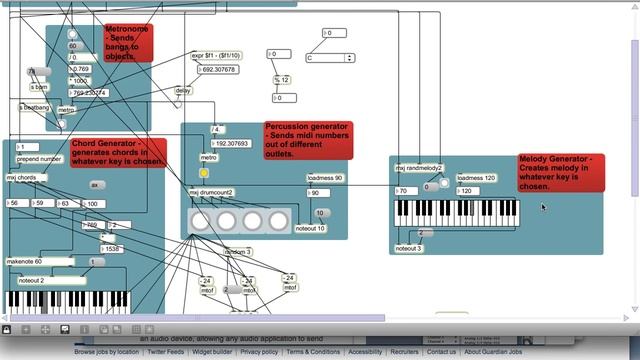This screenshot has height=360, width=640.
Task: Select the 'mxj randmelody2' object
Action: pos(419,168)
